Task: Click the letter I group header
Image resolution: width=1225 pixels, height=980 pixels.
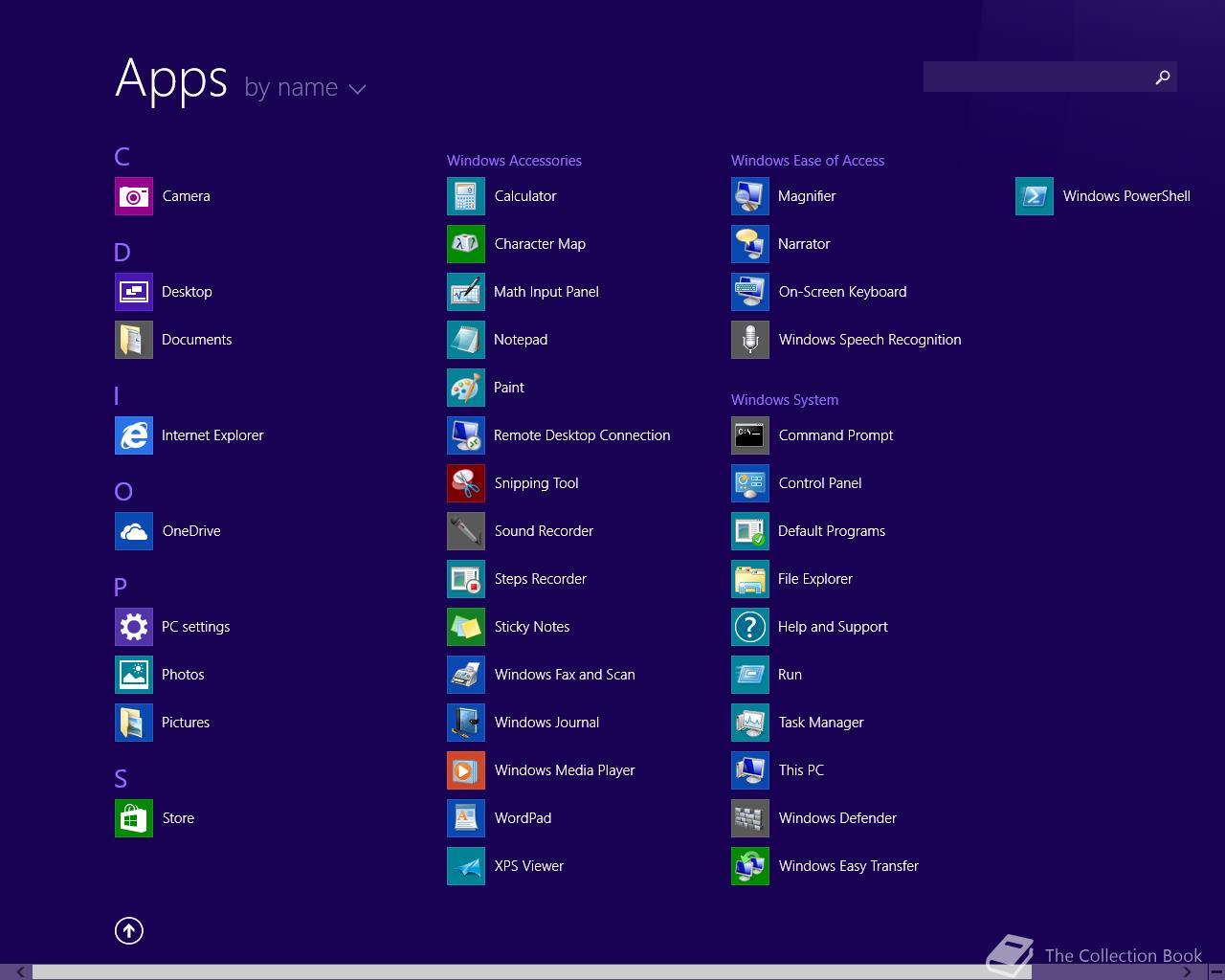Action: pos(117,396)
